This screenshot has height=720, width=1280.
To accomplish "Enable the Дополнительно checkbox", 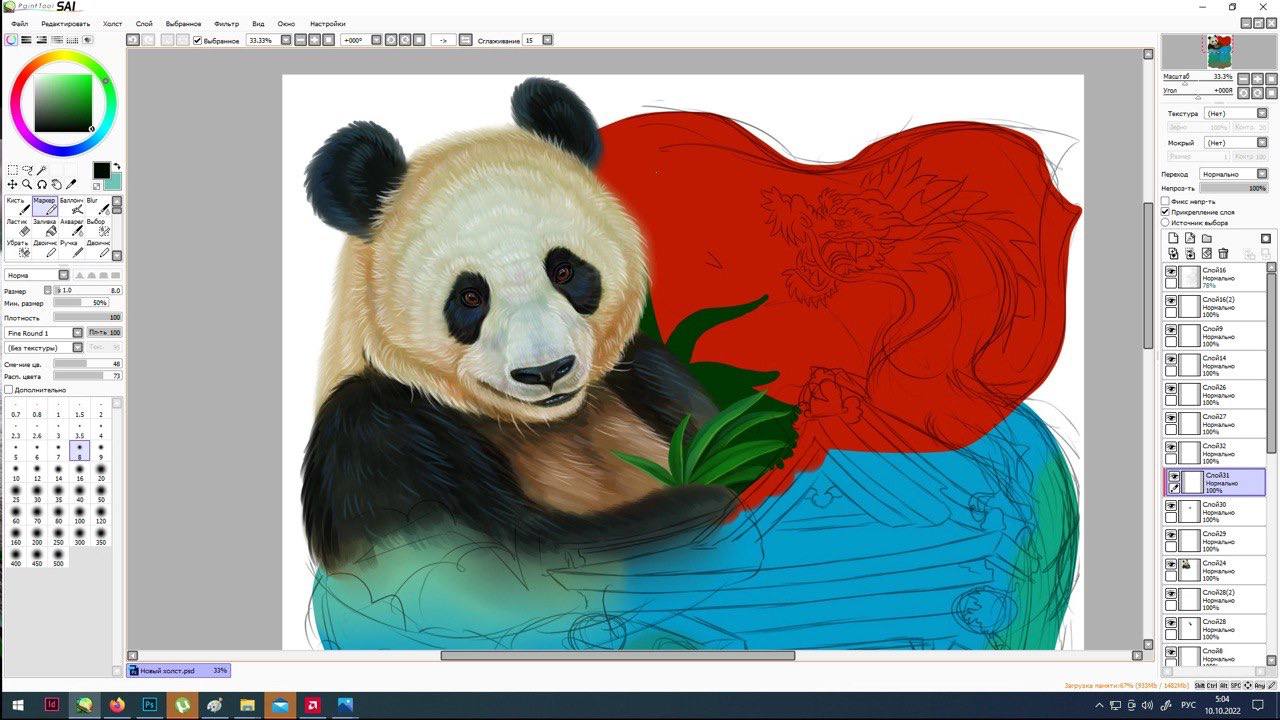I will pos(9,390).
